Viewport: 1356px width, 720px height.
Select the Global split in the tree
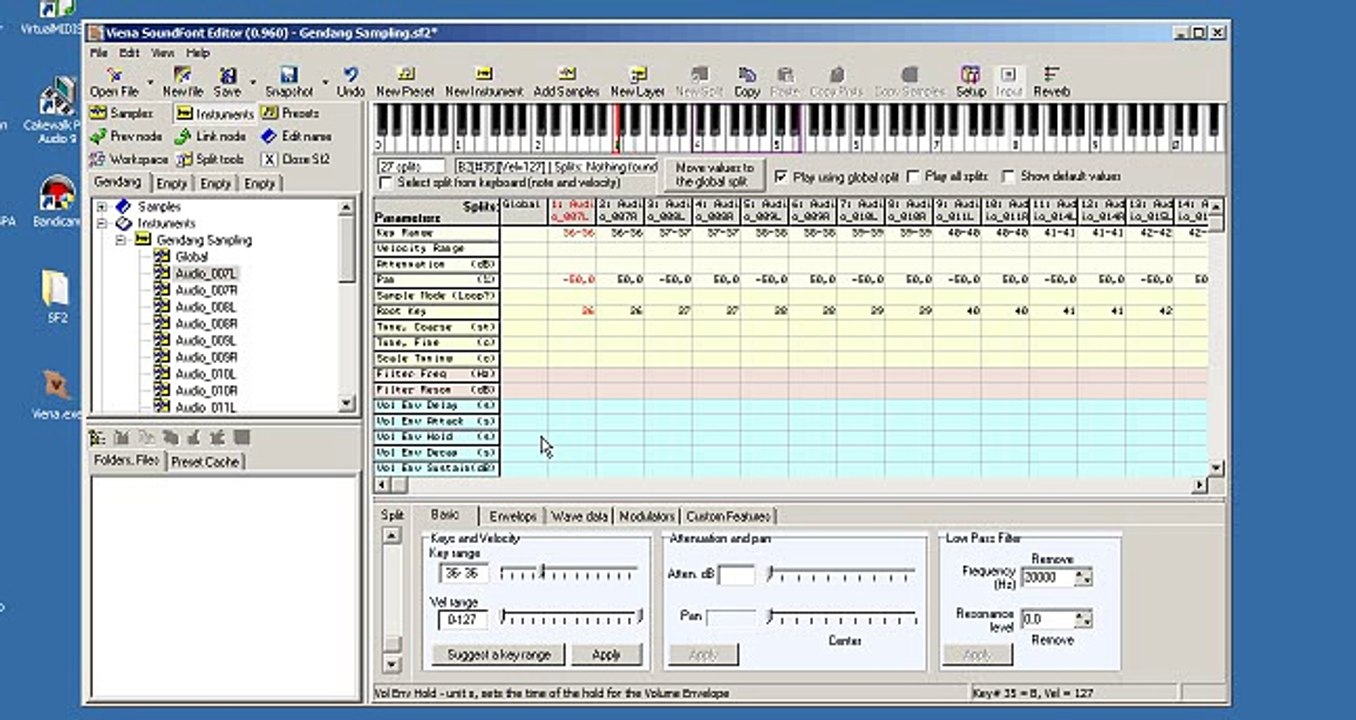[x=191, y=257]
